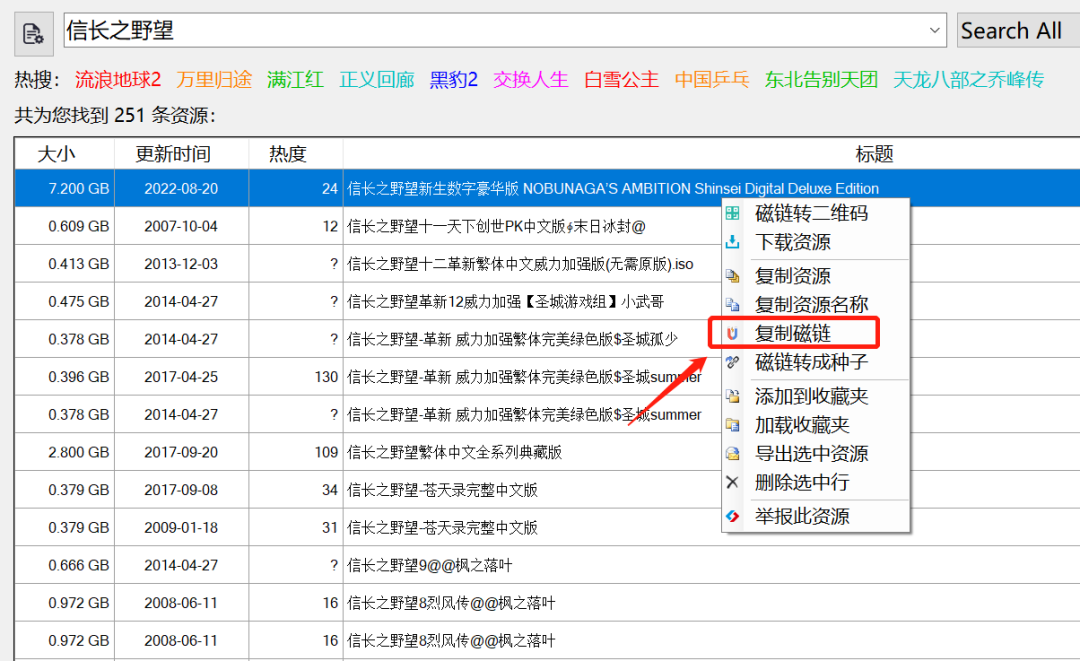Image resolution: width=1080 pixels, height=661 pixels.
Task: Click the download icon beside 下载资源
Action: pyautogui.click(x=732, y=242)
